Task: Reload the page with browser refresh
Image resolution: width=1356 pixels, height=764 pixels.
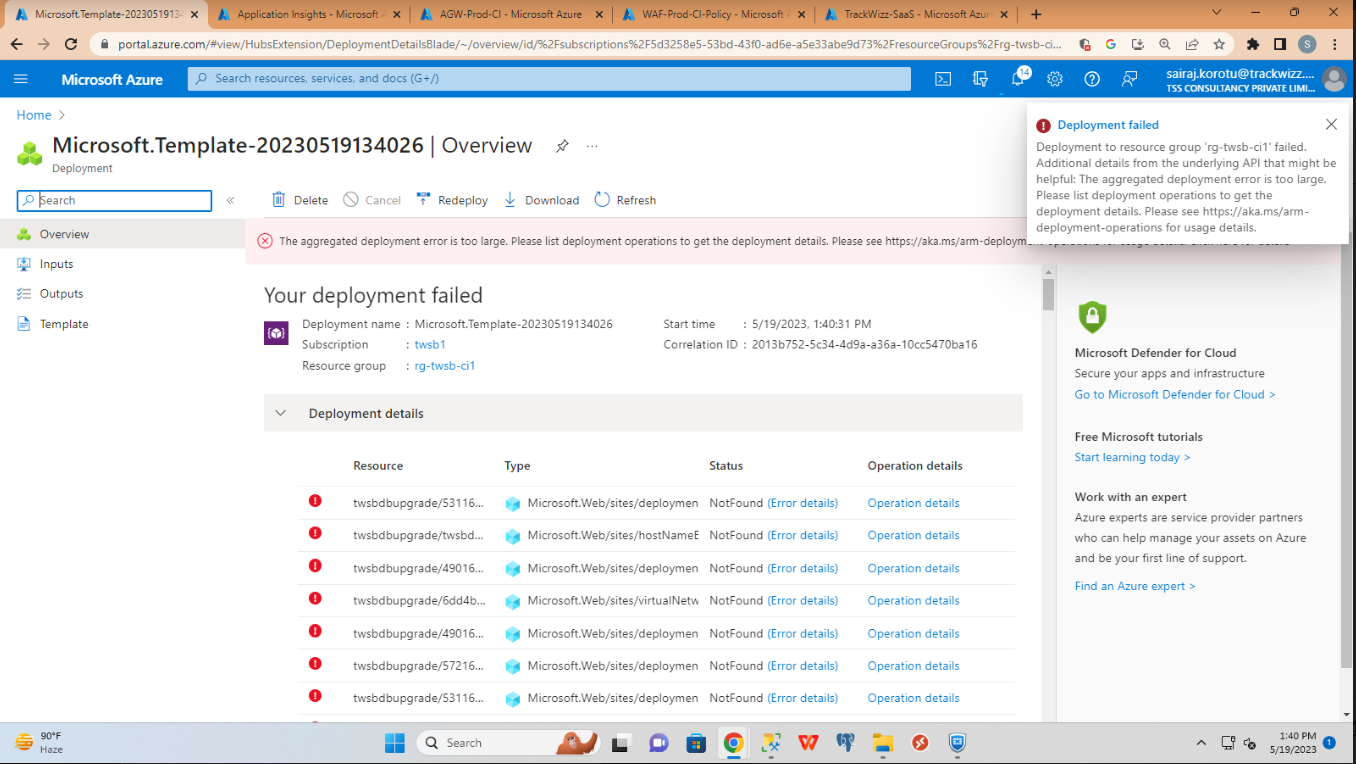Action: [71, 45]
